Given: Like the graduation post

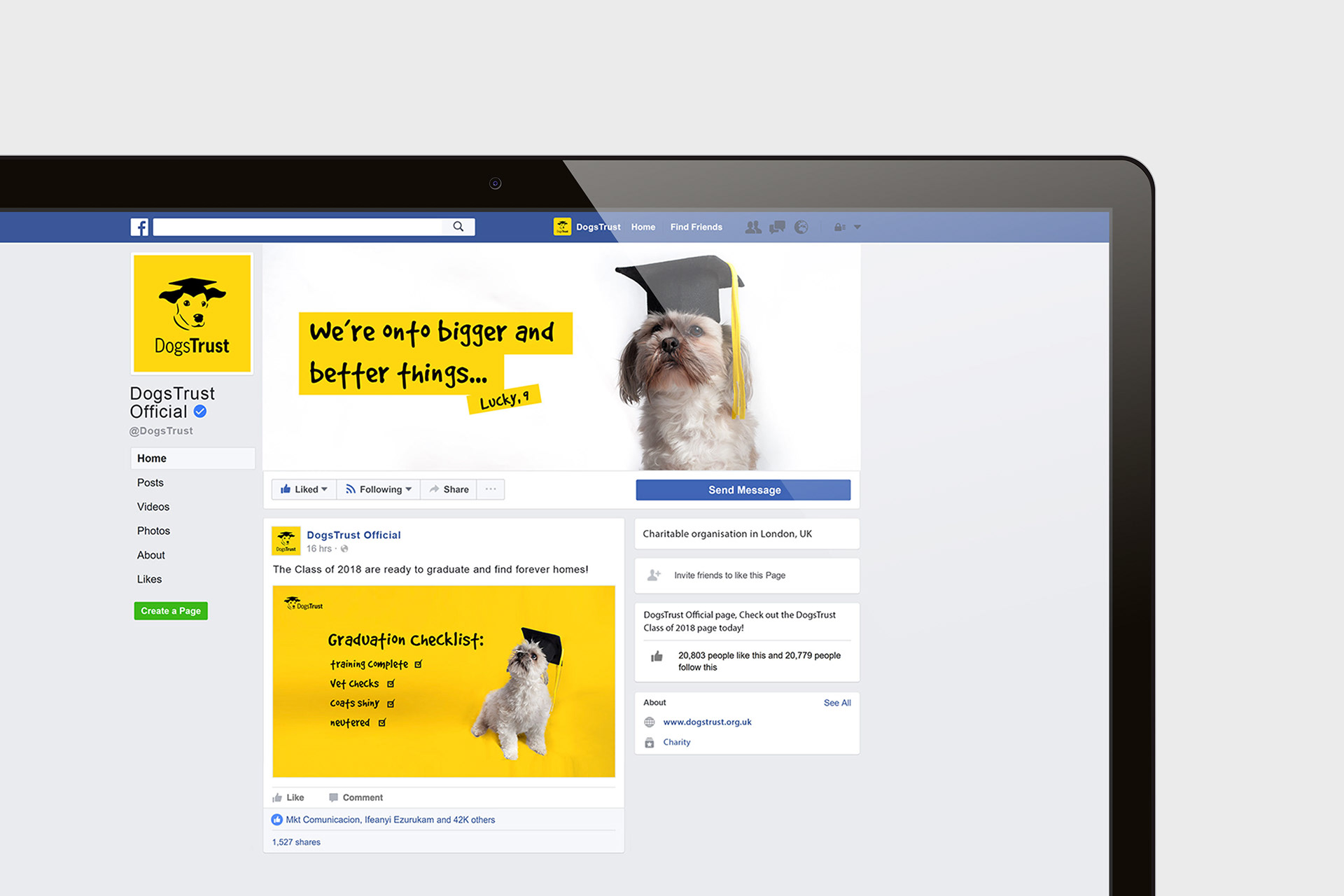Looking at the screenshot, I should point(288,797).
